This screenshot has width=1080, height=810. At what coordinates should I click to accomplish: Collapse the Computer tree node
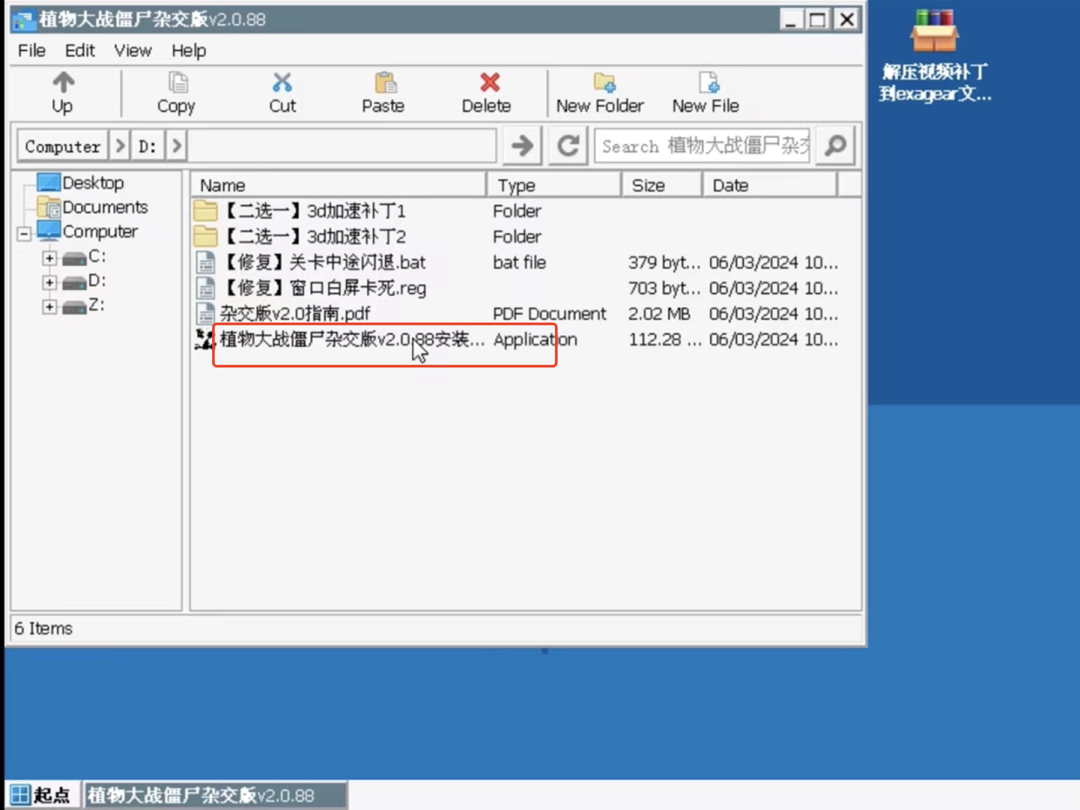coord(24,233)
